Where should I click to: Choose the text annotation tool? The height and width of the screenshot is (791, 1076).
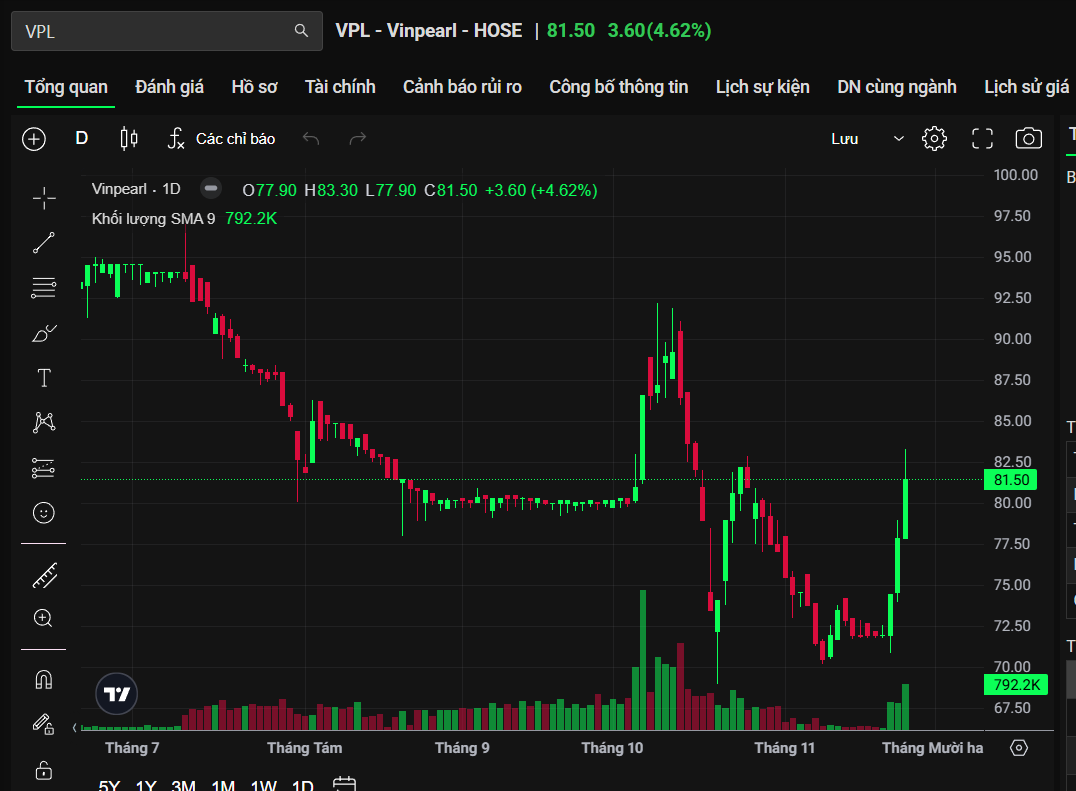pos(44,378)
